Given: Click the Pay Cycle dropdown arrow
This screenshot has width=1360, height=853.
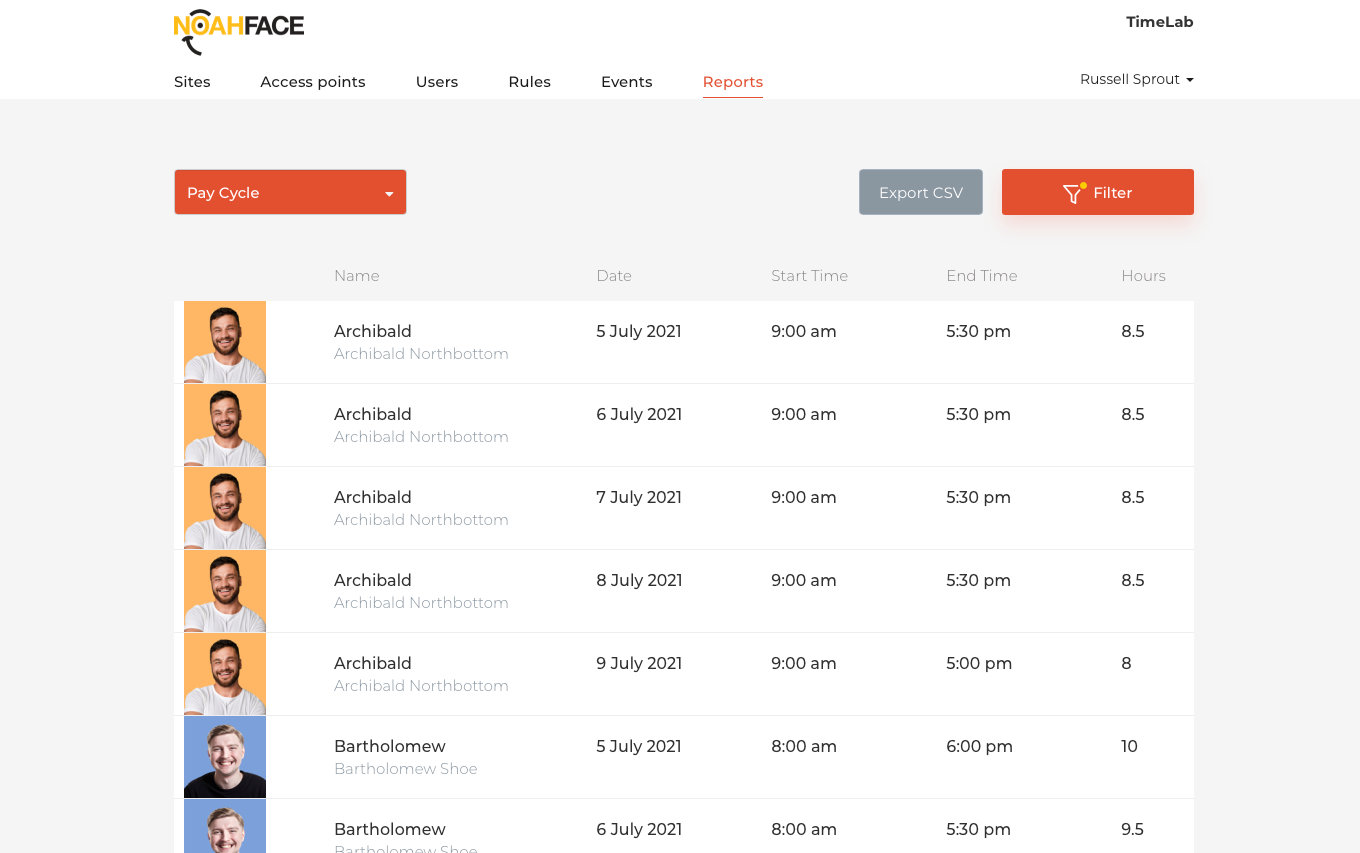Looking at the screenshot, I should pos(389,194).
